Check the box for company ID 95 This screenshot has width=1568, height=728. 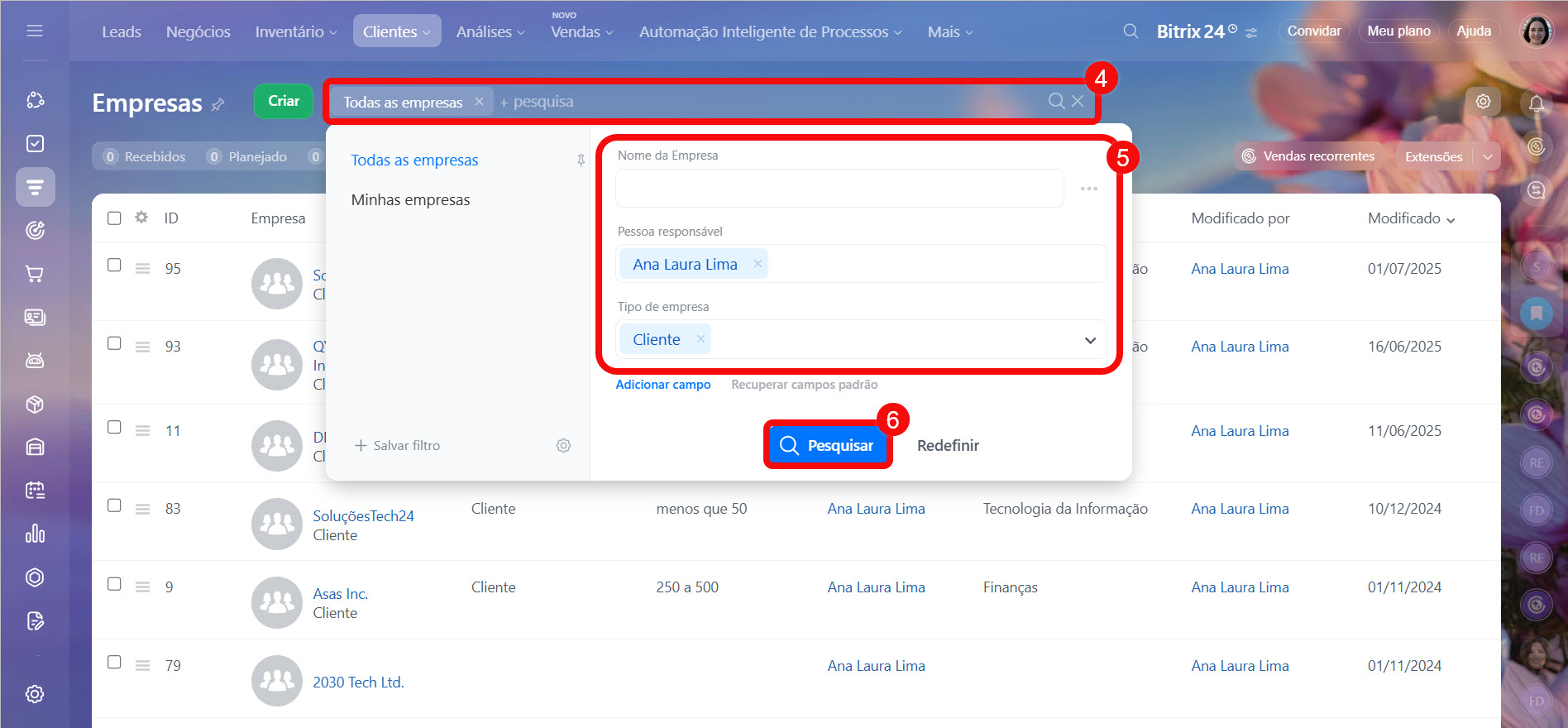114,265
